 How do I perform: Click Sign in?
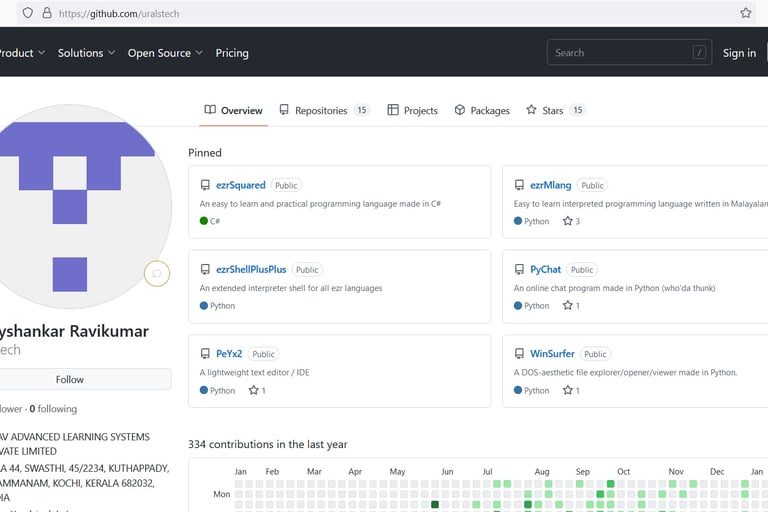point(739,53)
